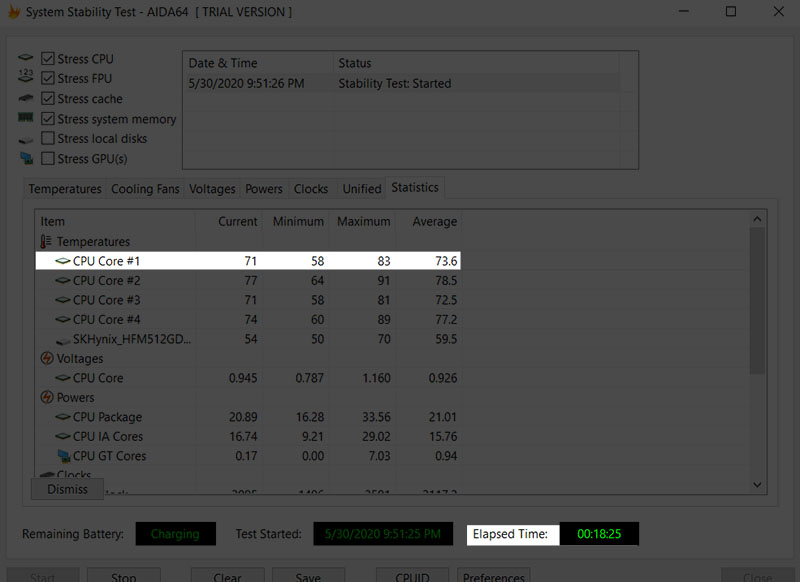
Task: Click the CPU Package chip icon
Action: tap(63, 417)
